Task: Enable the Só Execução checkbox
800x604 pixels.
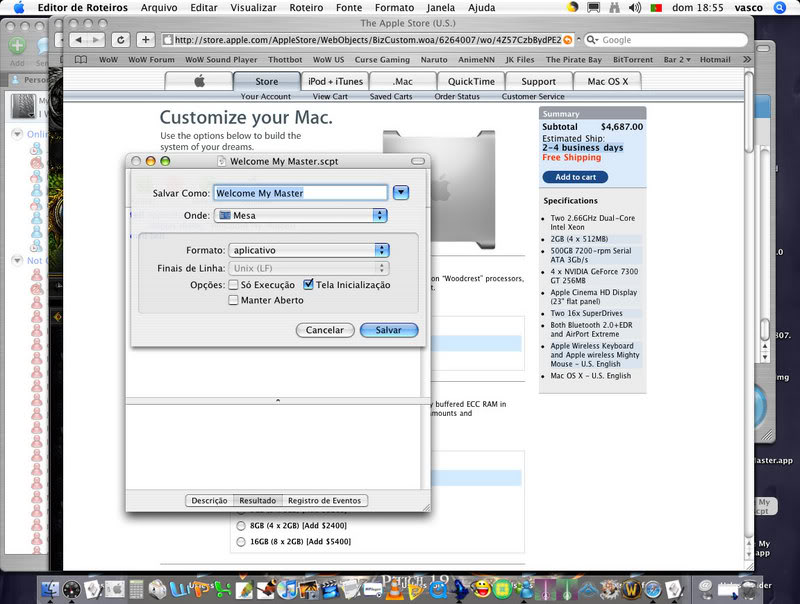Action: coord(233,285)
